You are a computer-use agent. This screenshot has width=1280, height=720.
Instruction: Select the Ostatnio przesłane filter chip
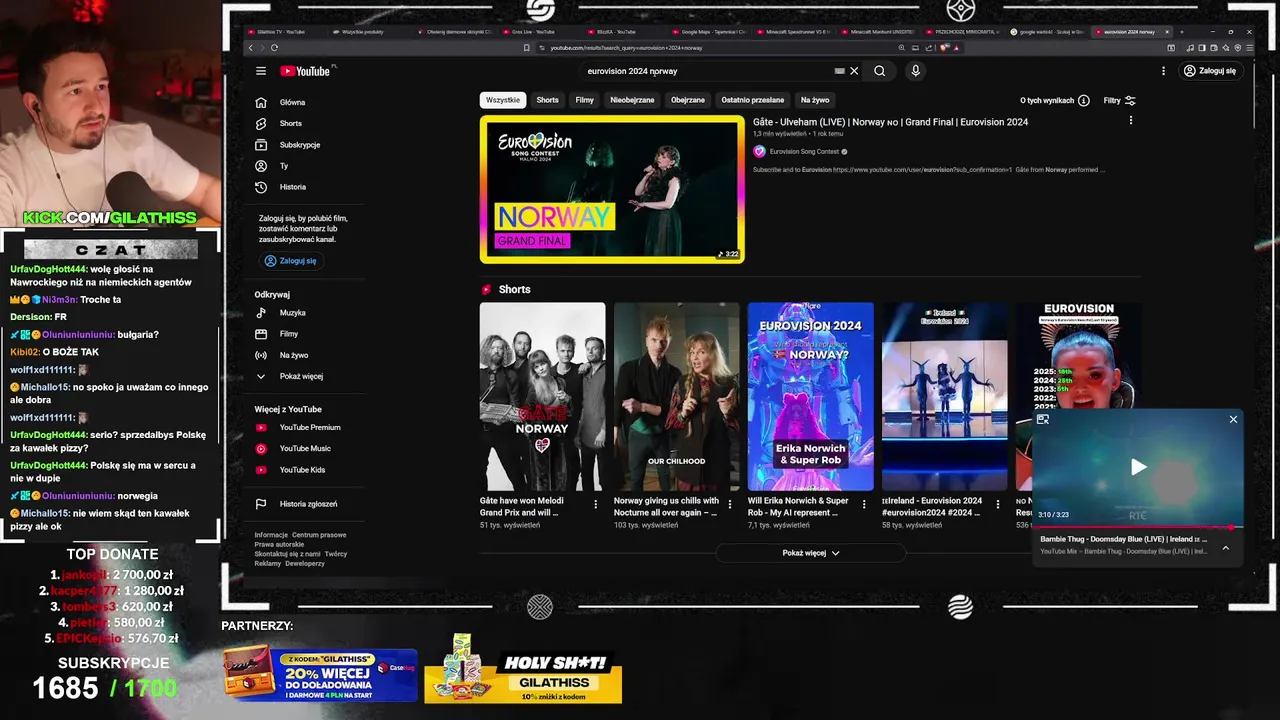coord(753,100)
